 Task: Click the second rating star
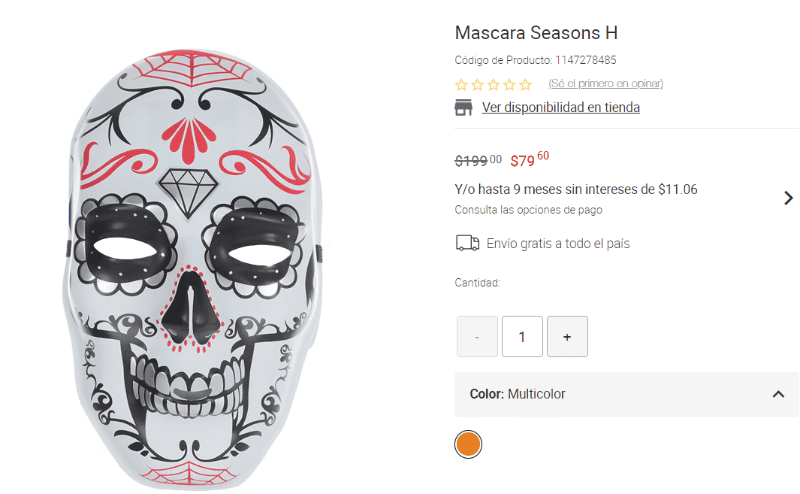(x=478, y=85)
